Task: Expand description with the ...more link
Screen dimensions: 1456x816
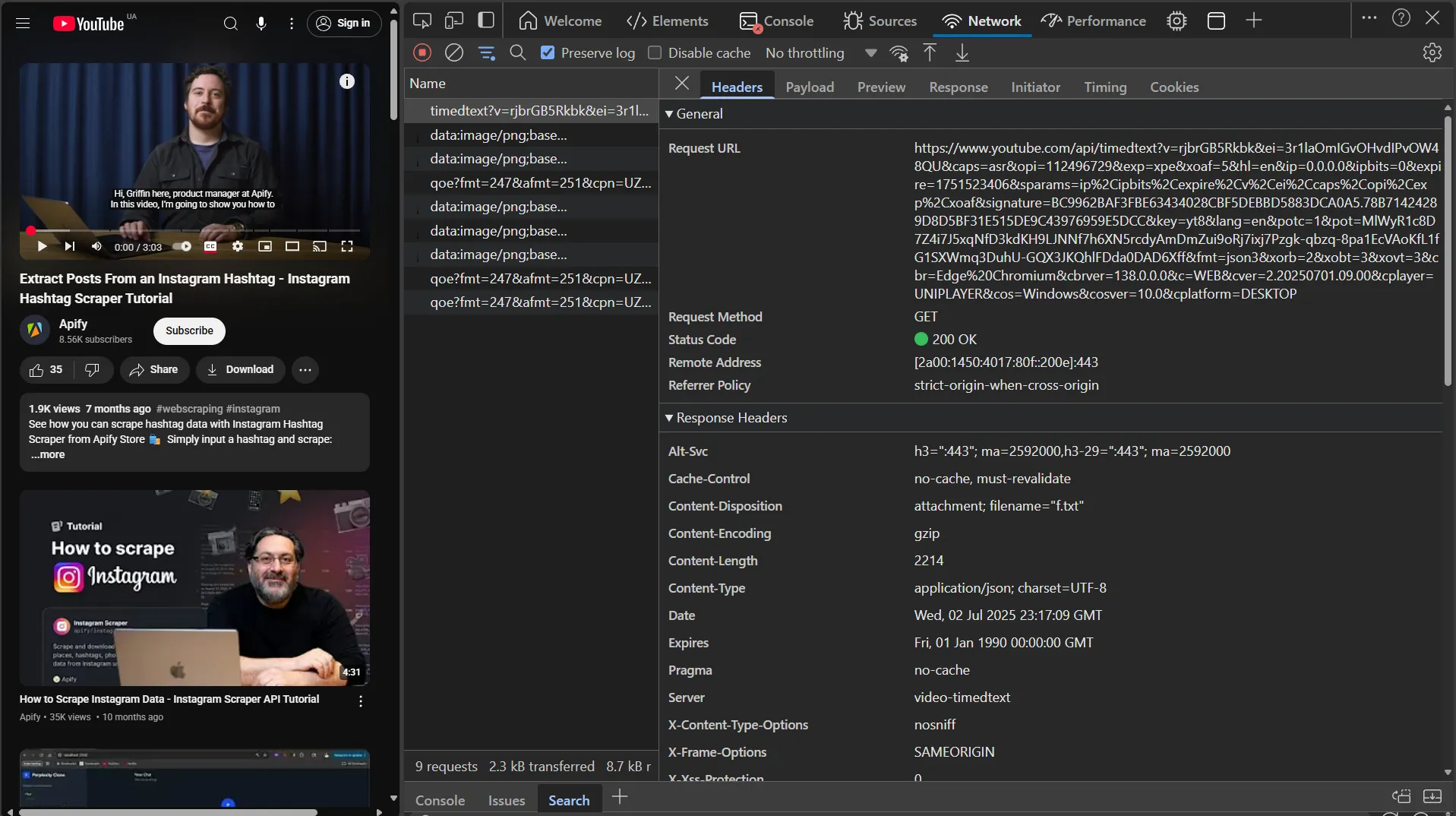Action: (x=48, y=454)
